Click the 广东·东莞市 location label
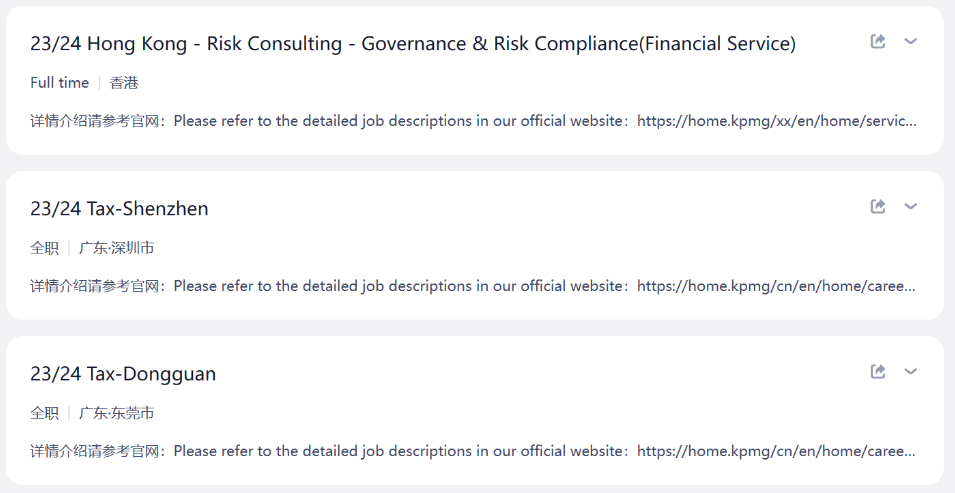This screenshot has width=955, height=493. 116,413
